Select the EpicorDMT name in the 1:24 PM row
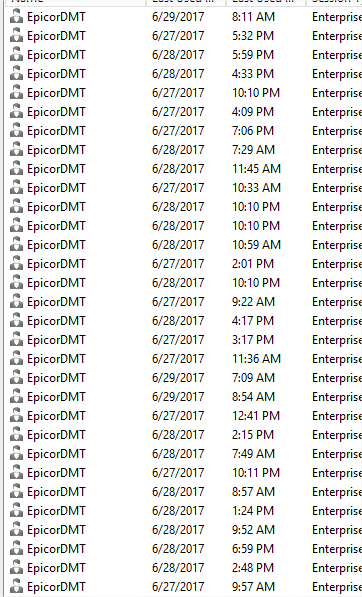The height and width of the screenshot is (597, 362). (x=56, y=511)
